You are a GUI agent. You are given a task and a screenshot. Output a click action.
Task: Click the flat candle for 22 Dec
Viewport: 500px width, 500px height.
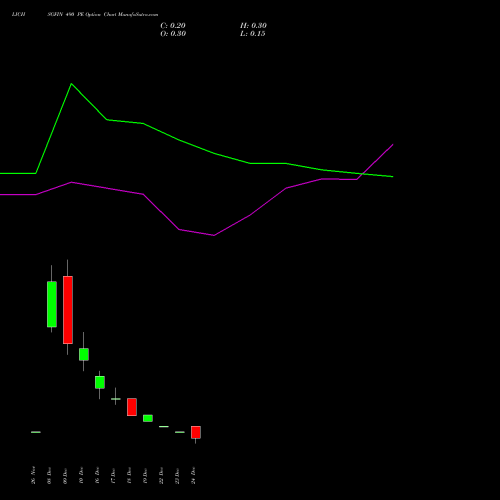(x=164, y=426)
